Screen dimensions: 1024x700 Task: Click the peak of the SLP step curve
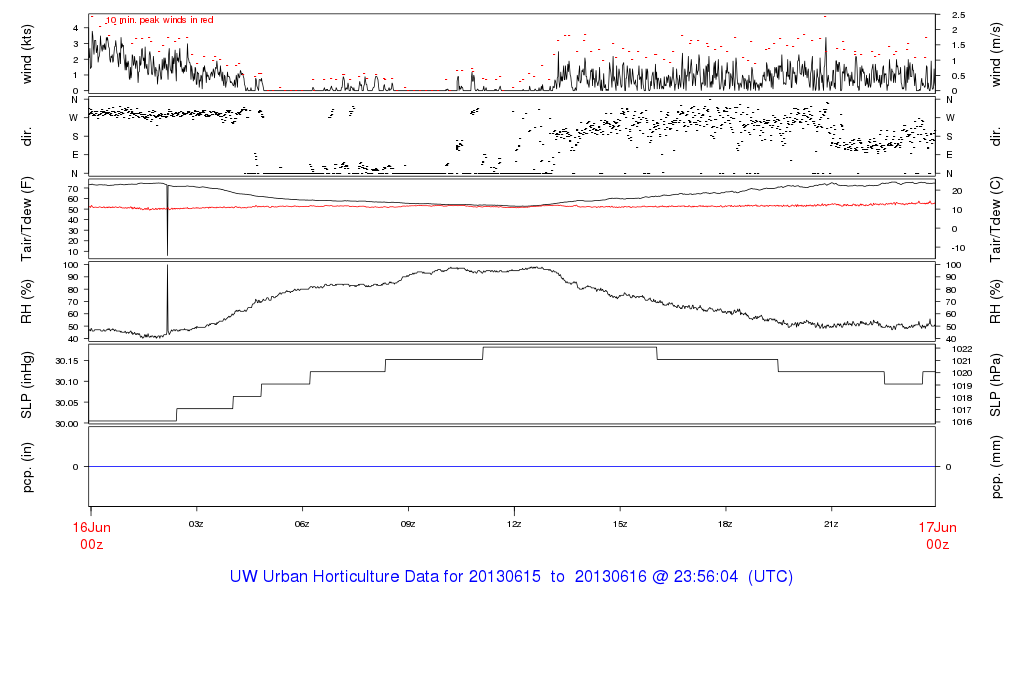[x=569, y=347]
